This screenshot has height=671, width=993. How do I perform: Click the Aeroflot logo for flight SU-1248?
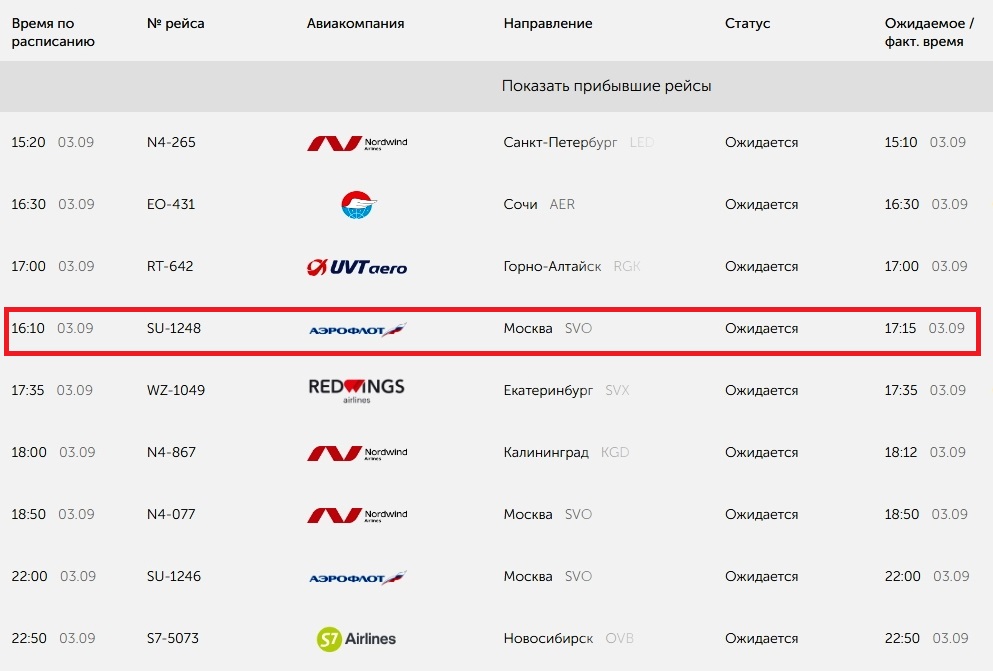tap(357, 329)
